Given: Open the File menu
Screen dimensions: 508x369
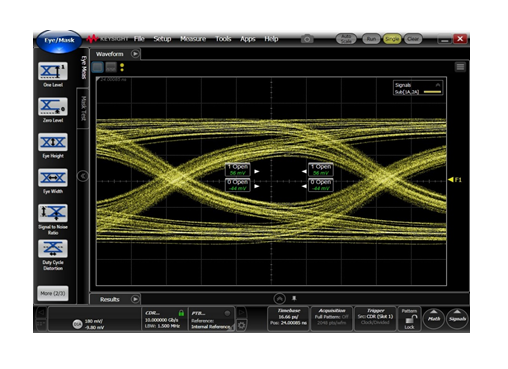Looking at the screenshot, I should tap(139, 39).
